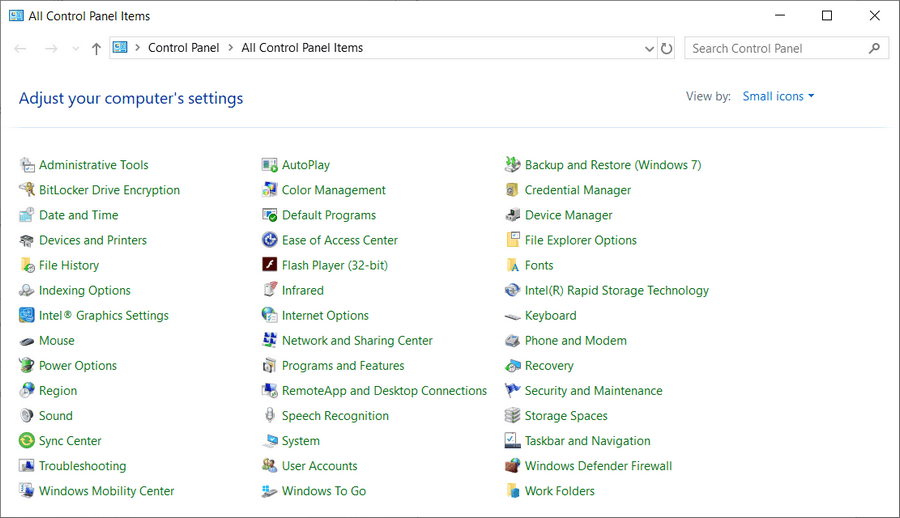Click the AutoPlay icon
Screen dimensions: 900x518
(x=270, y=165)
